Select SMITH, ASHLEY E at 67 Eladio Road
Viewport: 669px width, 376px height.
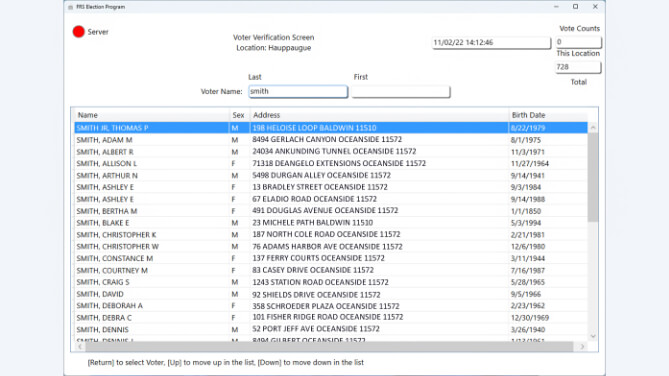331,199
